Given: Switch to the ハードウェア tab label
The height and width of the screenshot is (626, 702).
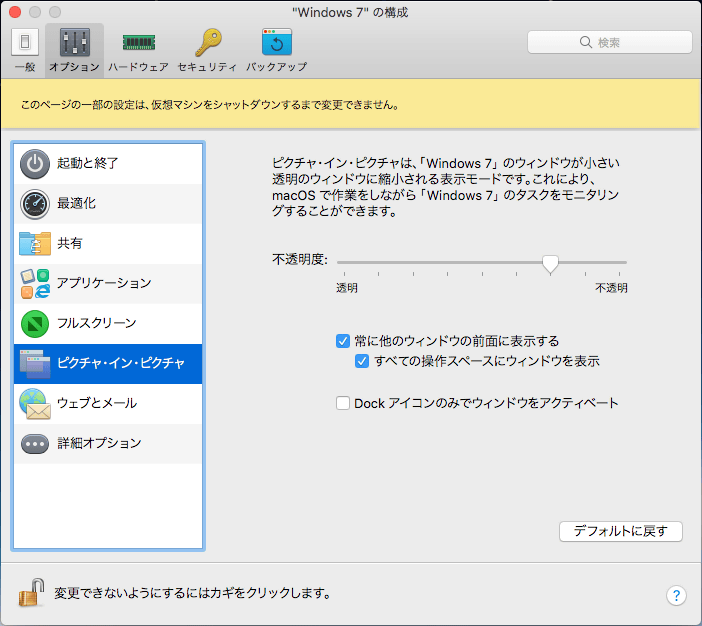Looking at the screenshot, I should [138, 67].
